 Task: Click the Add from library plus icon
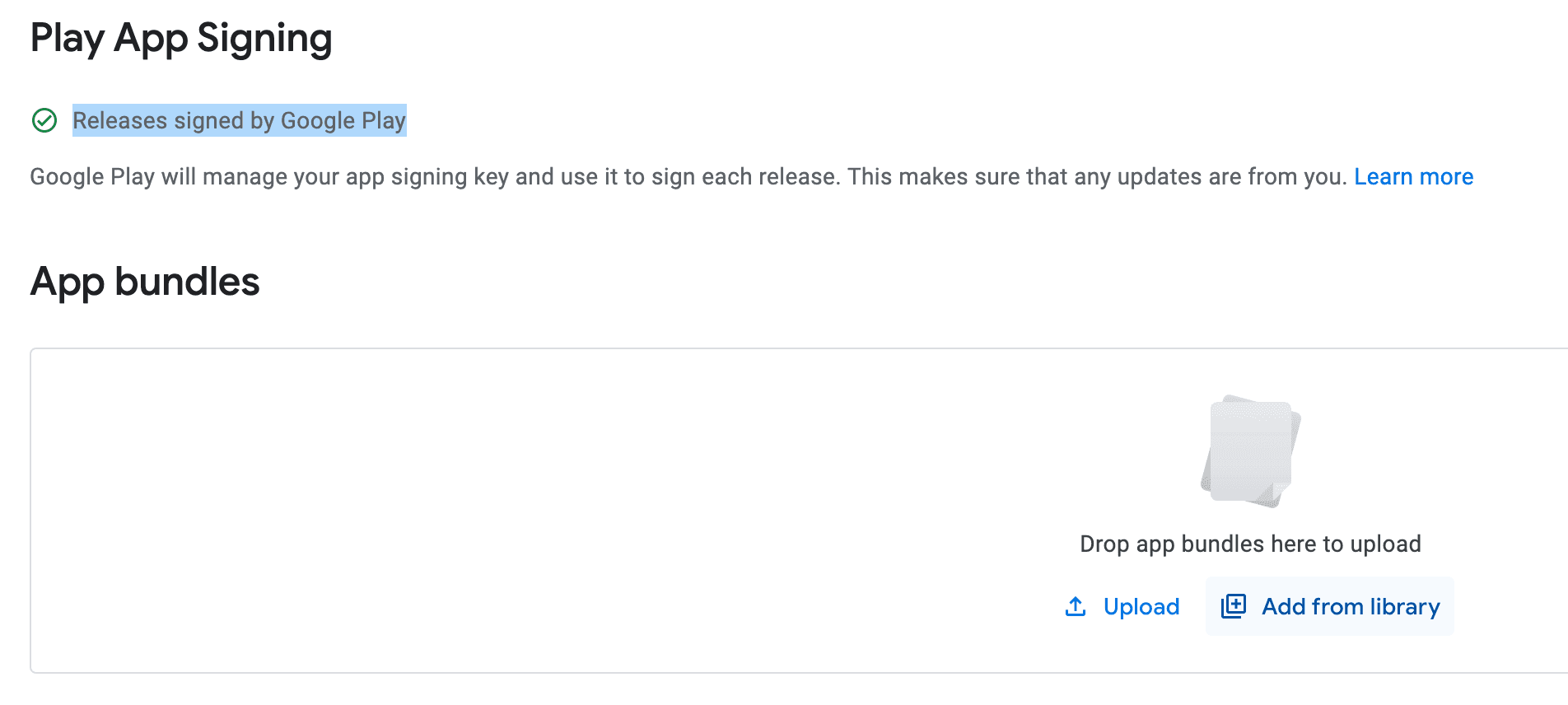click(x=1234, y=607)
